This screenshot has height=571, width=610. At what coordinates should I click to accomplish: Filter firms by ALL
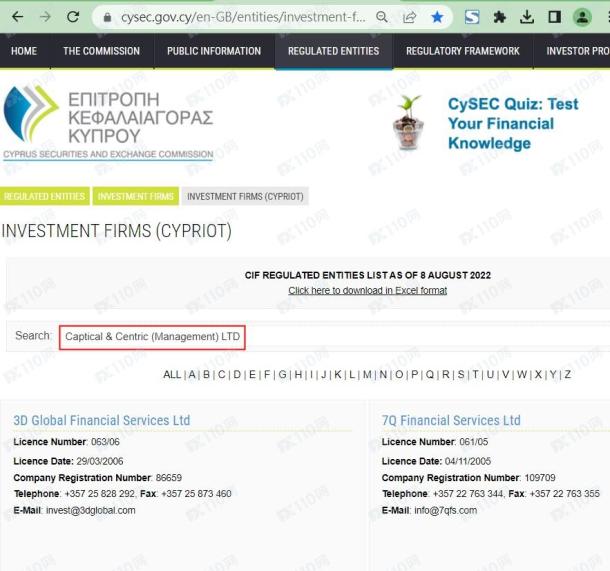[x=172, y=375]
